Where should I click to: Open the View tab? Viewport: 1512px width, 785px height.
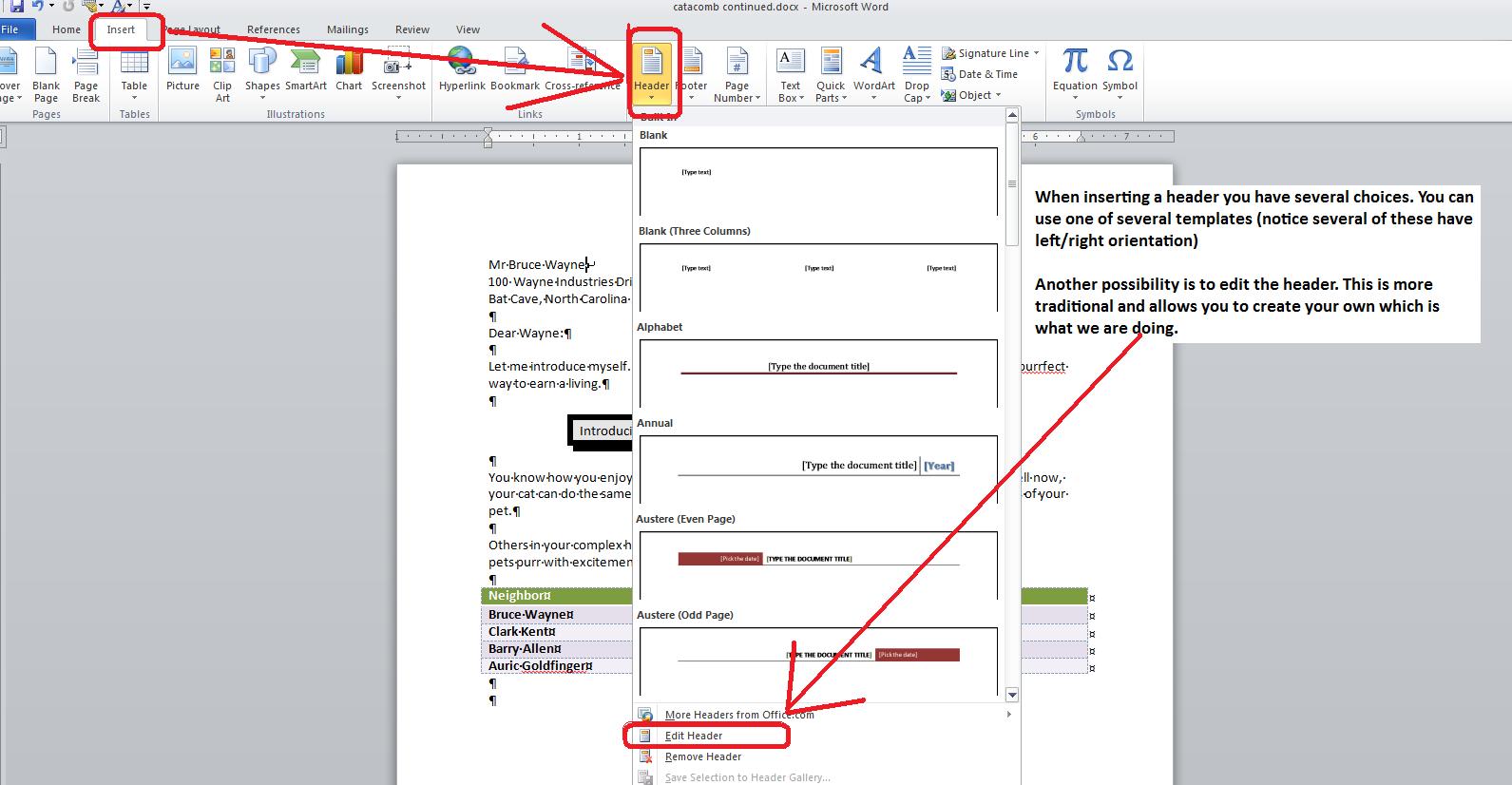coord(468,29)
